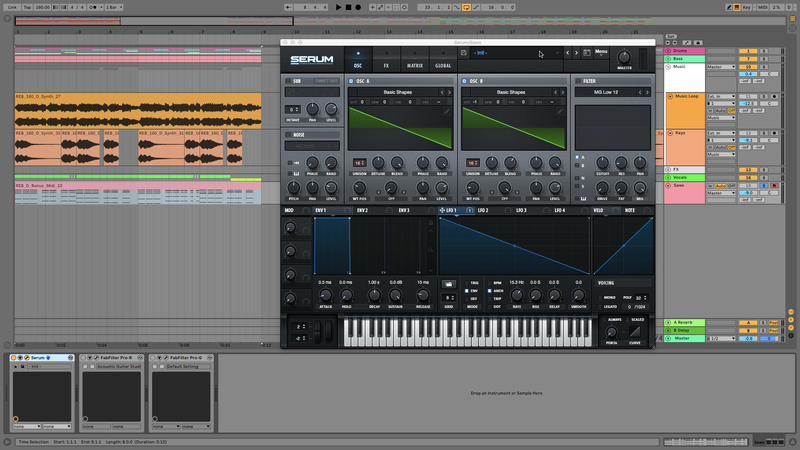
Task: Toggle filter routing for oscillator B
Action: [577, 165]
